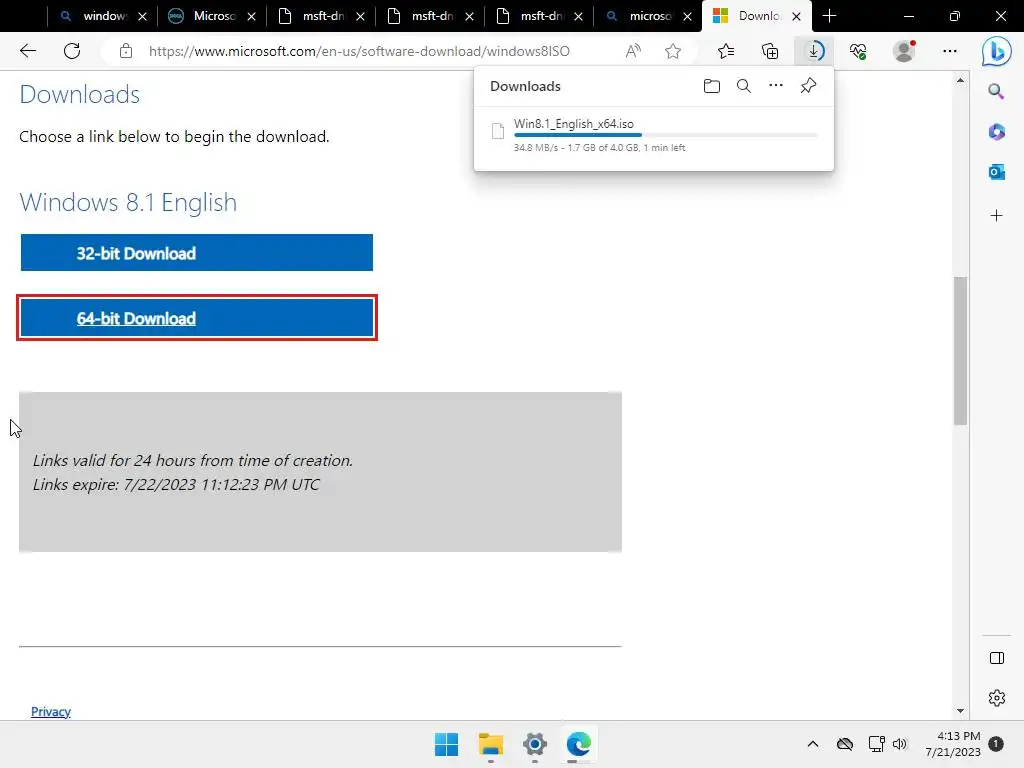
Task: Toggle the sidebar visibility icon
Action: pyautogui.click(x=997, y=658)
